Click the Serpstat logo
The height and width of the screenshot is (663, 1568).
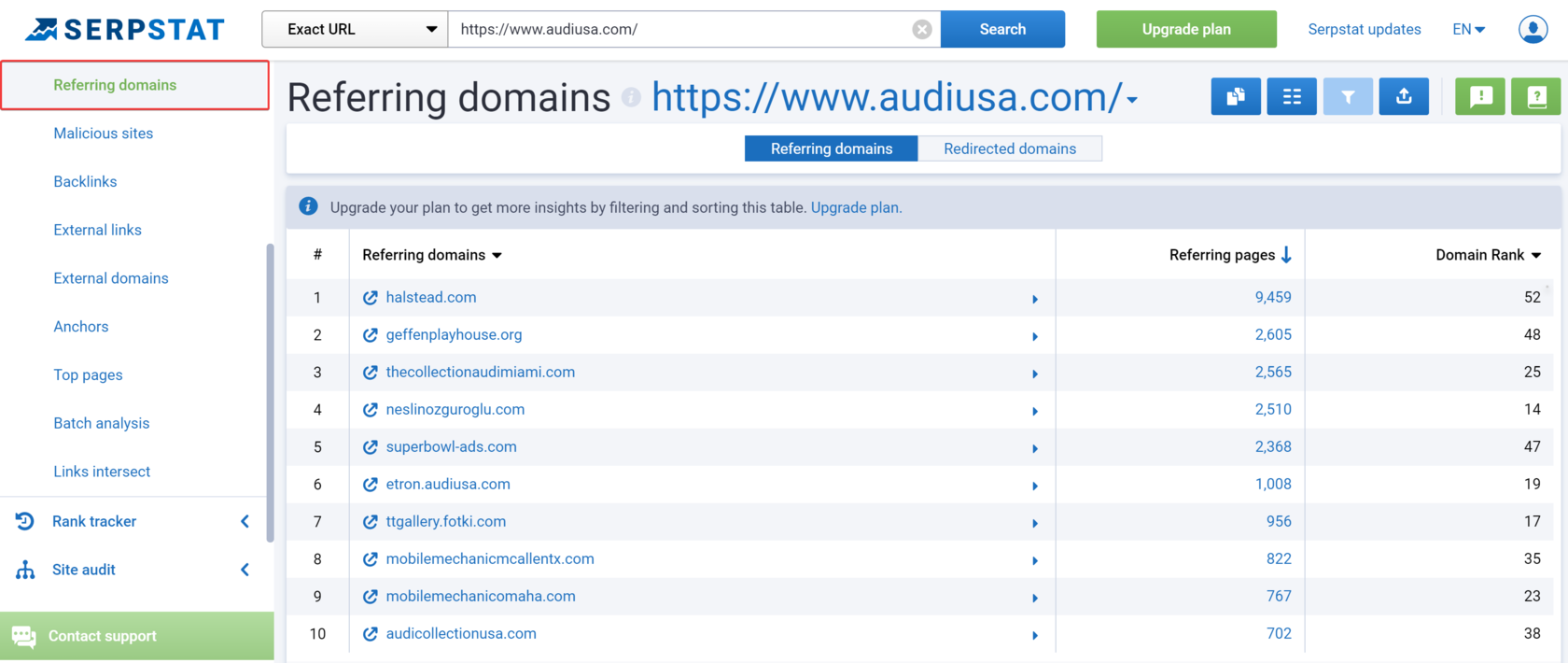click(124, 29)
